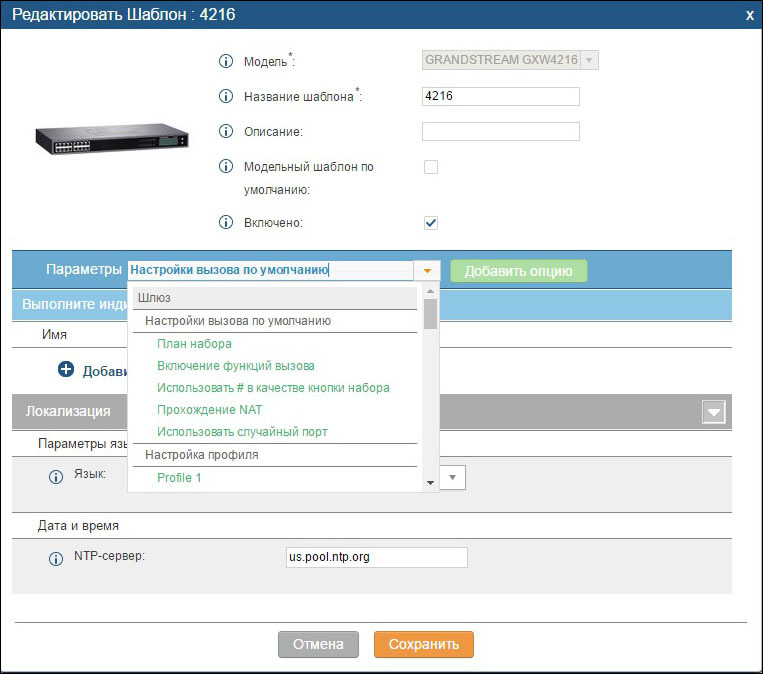Uncheck the Включено checkbox

click(431, 223)
